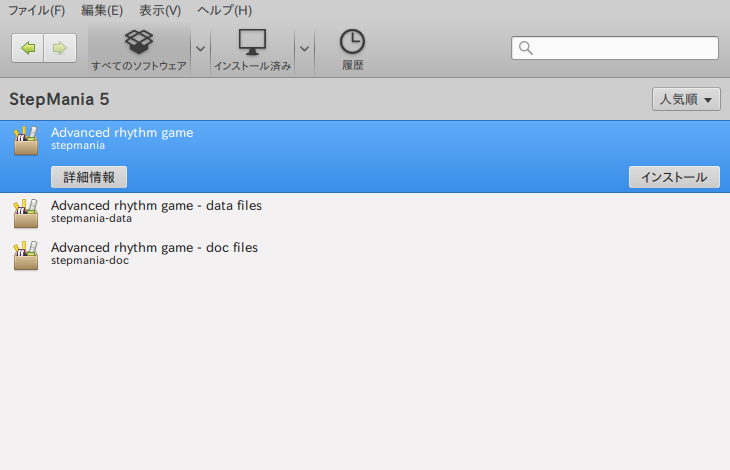Select the Advanced rhythm game stepmania row
Viewport: 730px width, 470px height.
[365, 156]
